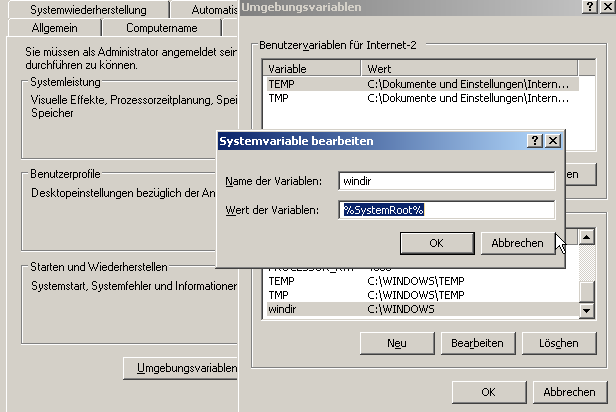
Task: Click the Wert column header
Action: (x=468, y=69)
